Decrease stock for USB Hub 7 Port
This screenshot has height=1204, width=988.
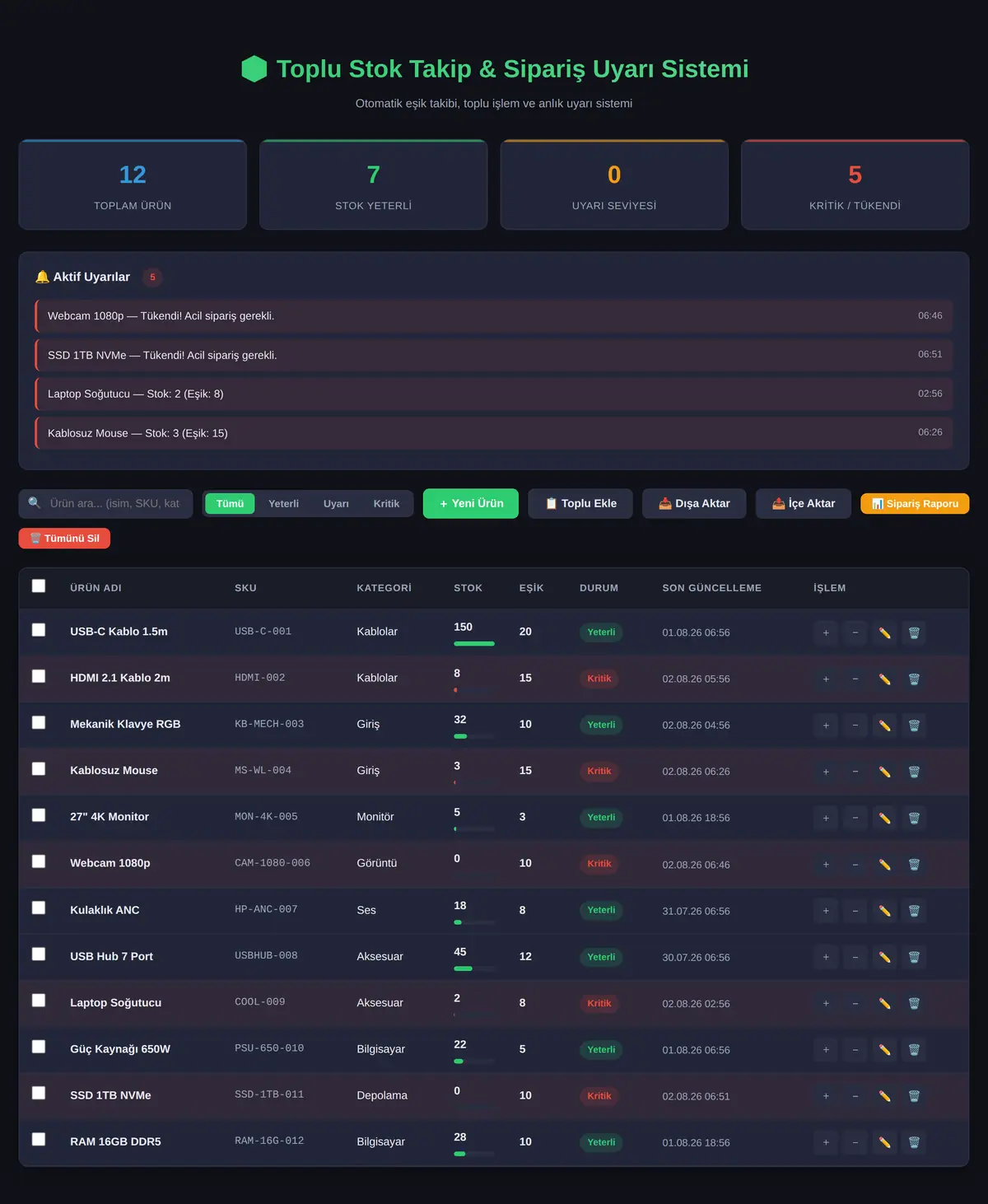click(x=855, y=957)
